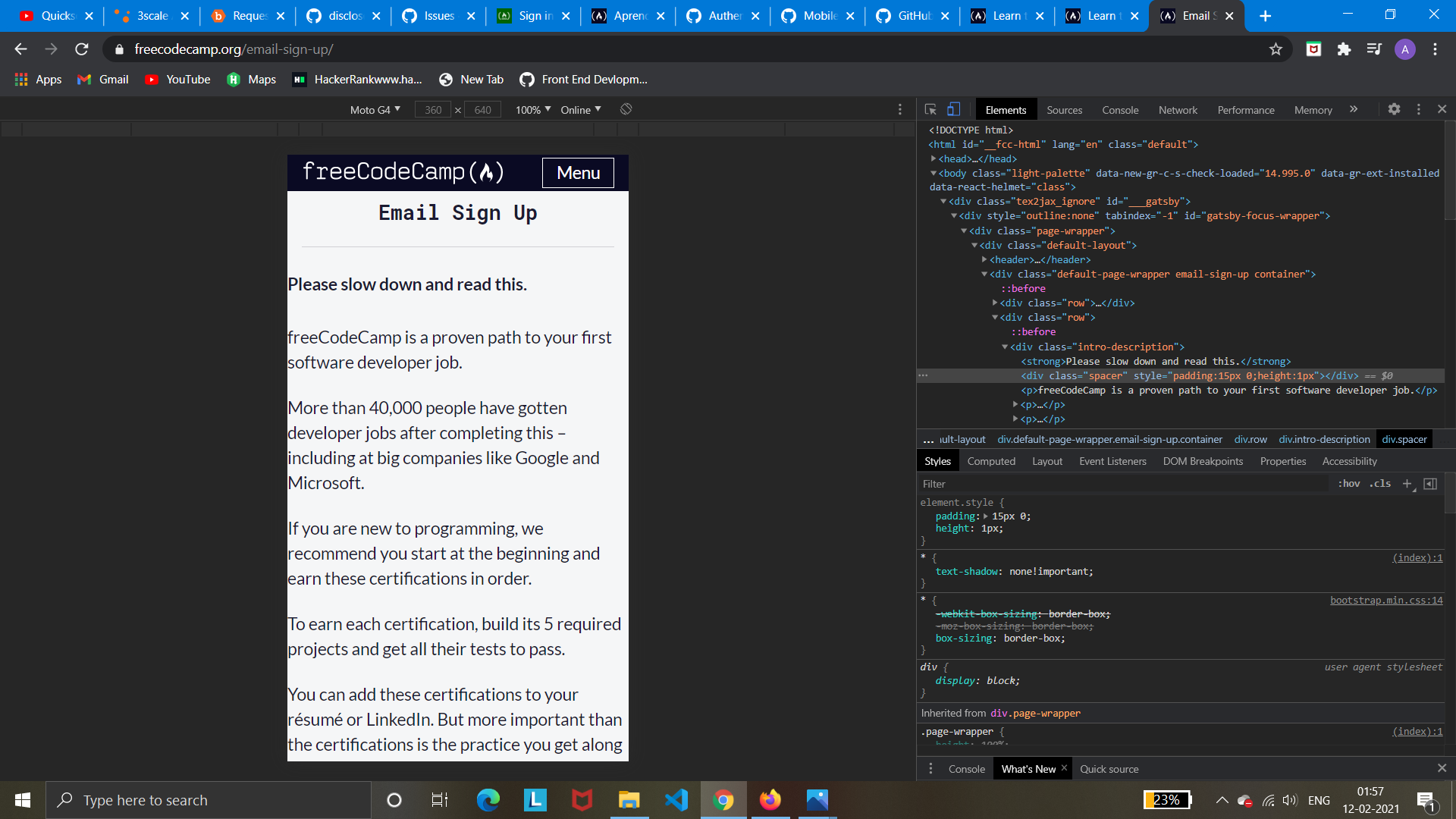This screenshot has height=819, width=1456.
Task: Open DevTools settings gear
Action: pyautogui.click(x=1394, y=109)
